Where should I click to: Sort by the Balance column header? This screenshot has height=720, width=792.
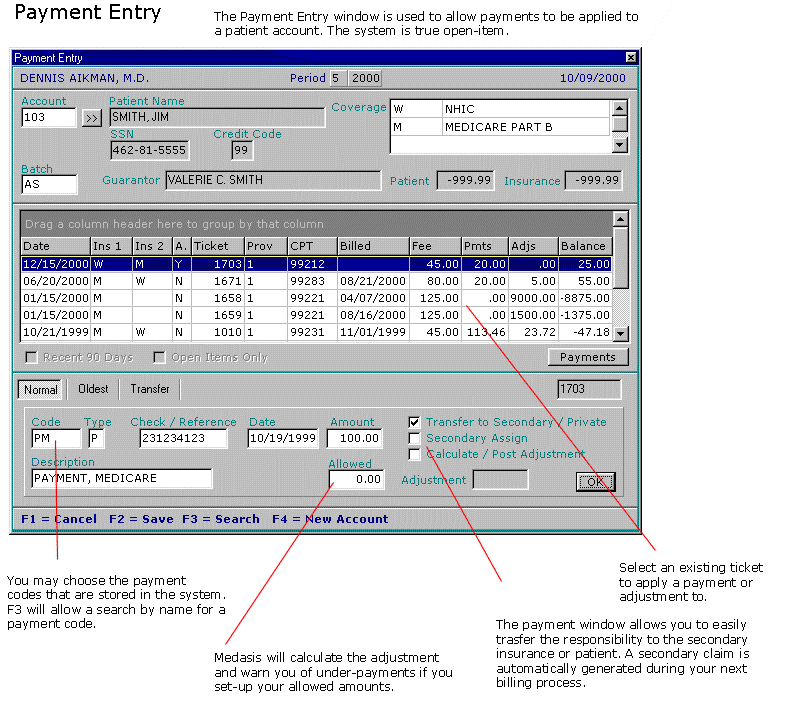coord(583,246)
